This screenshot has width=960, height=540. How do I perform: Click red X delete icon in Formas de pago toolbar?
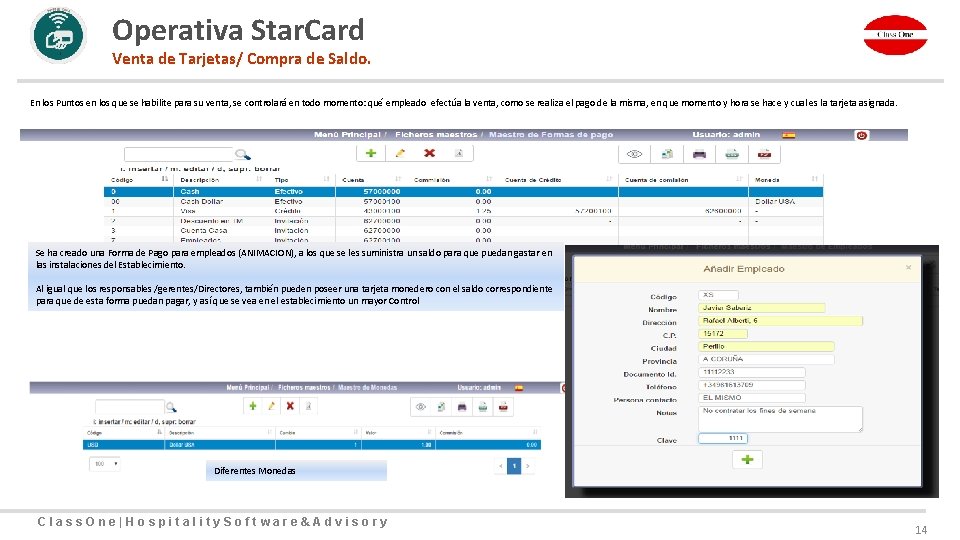(429, 153)
